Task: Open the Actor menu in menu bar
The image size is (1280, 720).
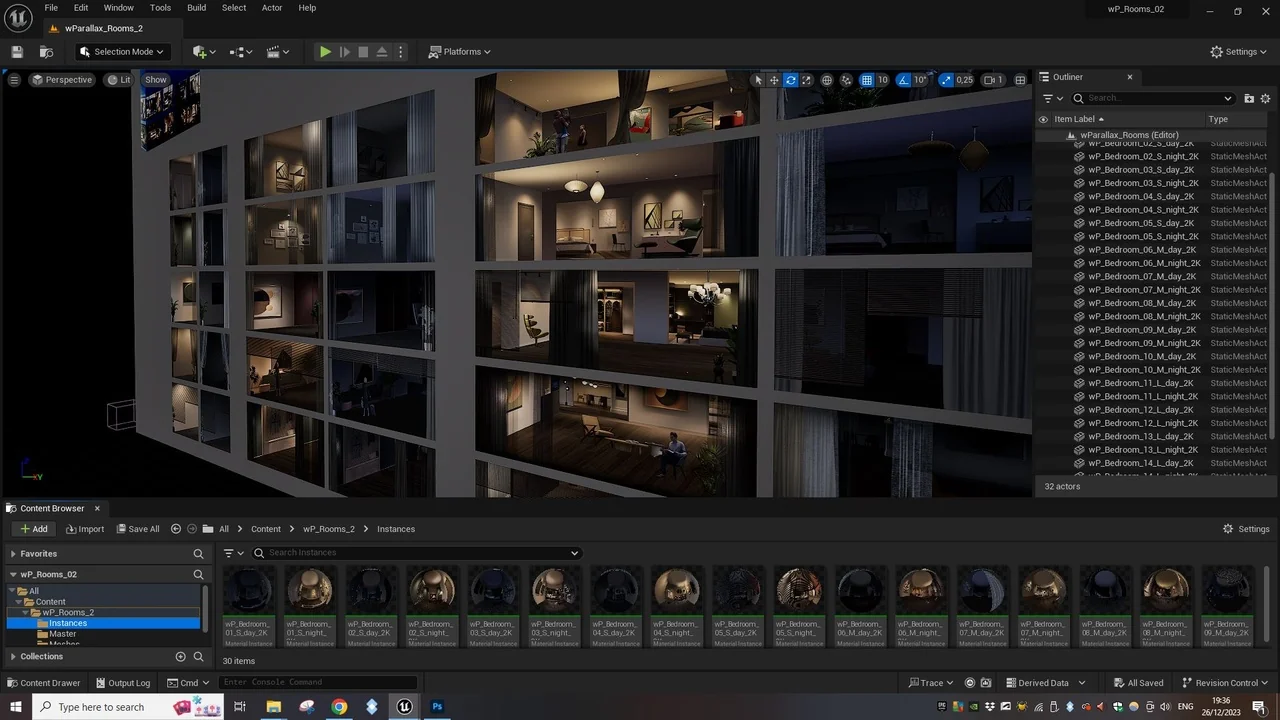Action: coord(272,8)
